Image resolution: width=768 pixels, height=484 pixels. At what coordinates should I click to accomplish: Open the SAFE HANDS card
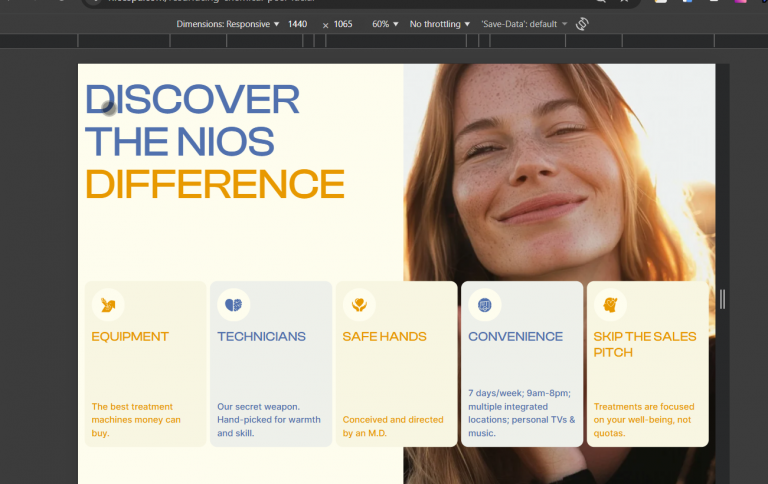(384, 337)
